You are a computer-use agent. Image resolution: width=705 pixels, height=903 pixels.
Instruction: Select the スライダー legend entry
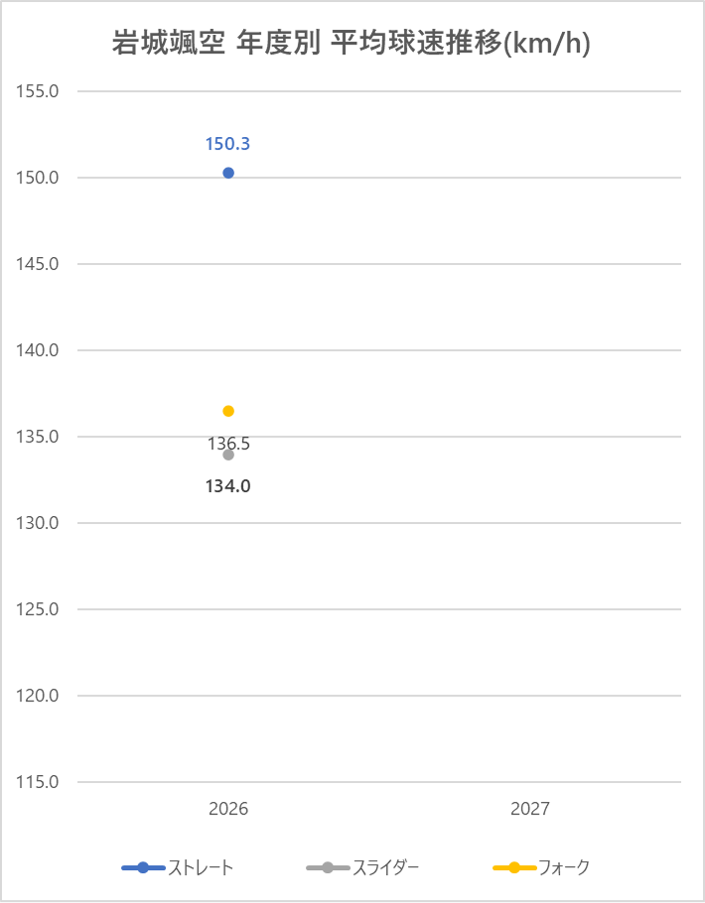(385, 867)
